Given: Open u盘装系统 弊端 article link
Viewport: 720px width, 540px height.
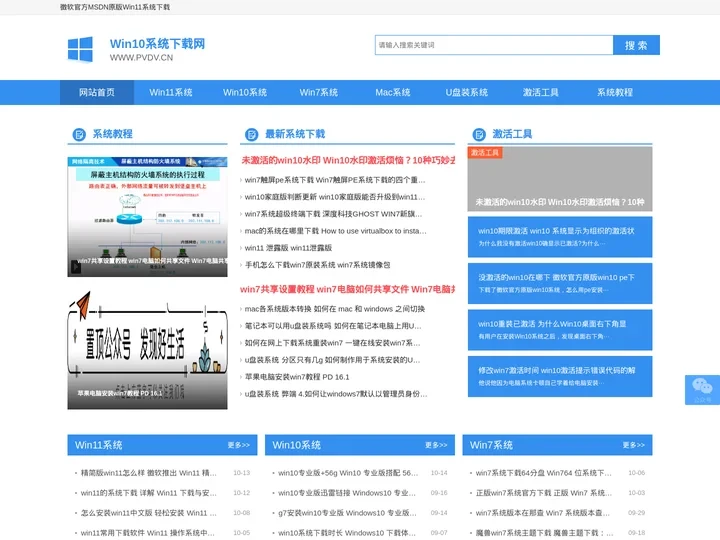Looking at the screenshot, I should click(x=336, y=394).
